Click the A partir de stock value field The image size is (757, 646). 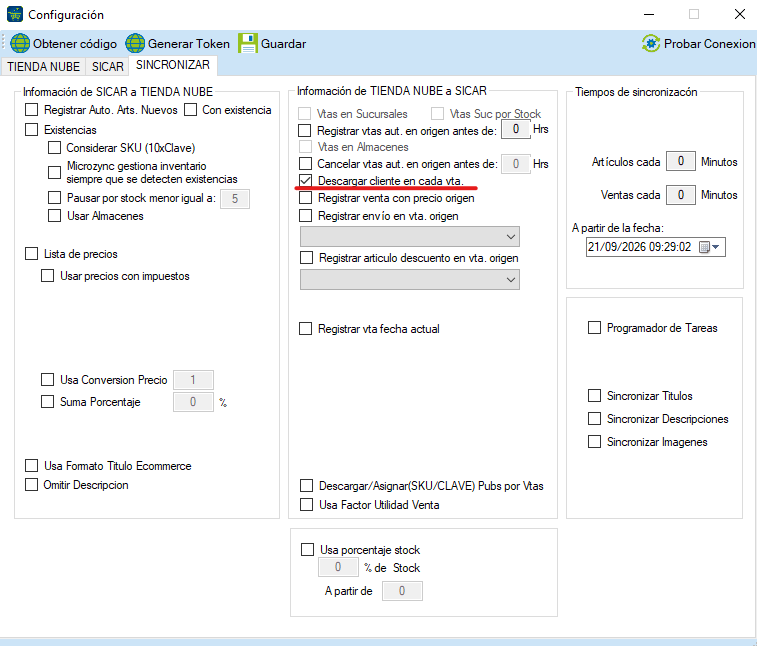pos(402,591)
